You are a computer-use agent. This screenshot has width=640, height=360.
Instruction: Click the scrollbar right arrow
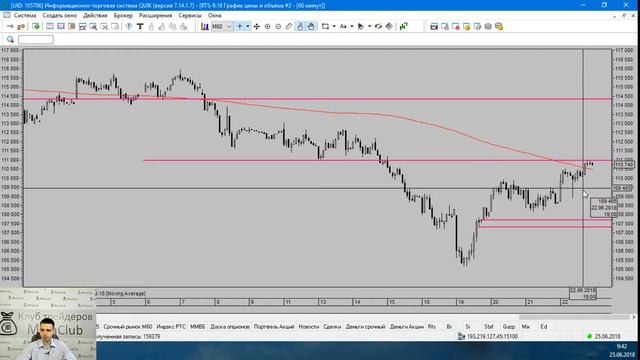click(x=633, y=317)
